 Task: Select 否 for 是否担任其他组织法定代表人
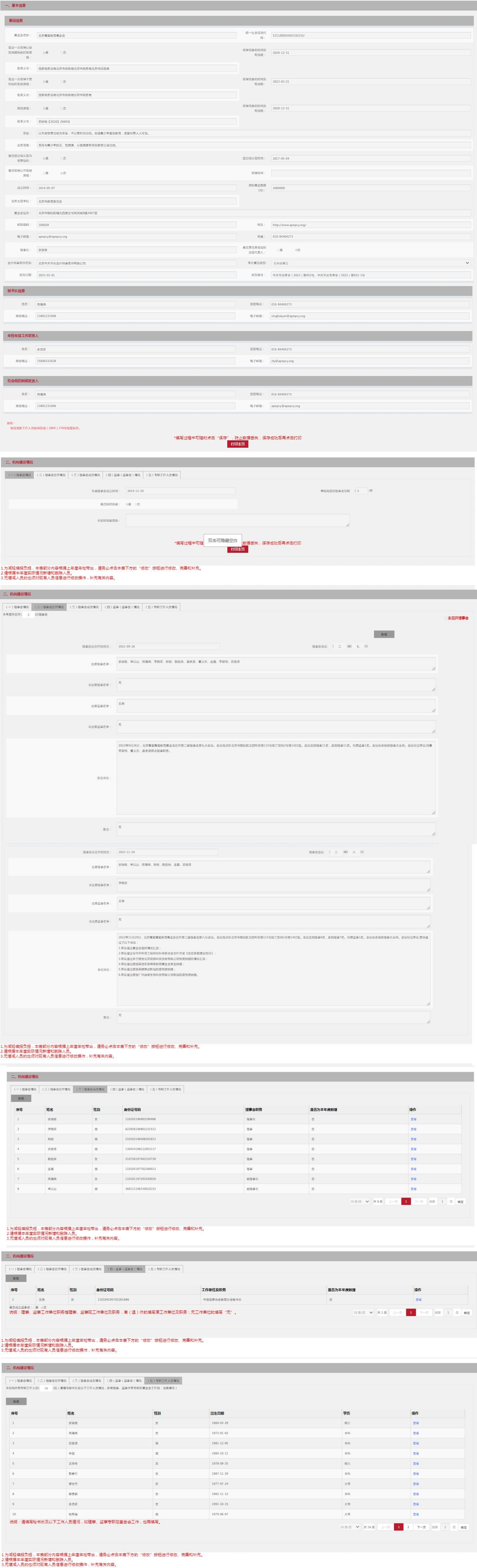tap(296, 250)
